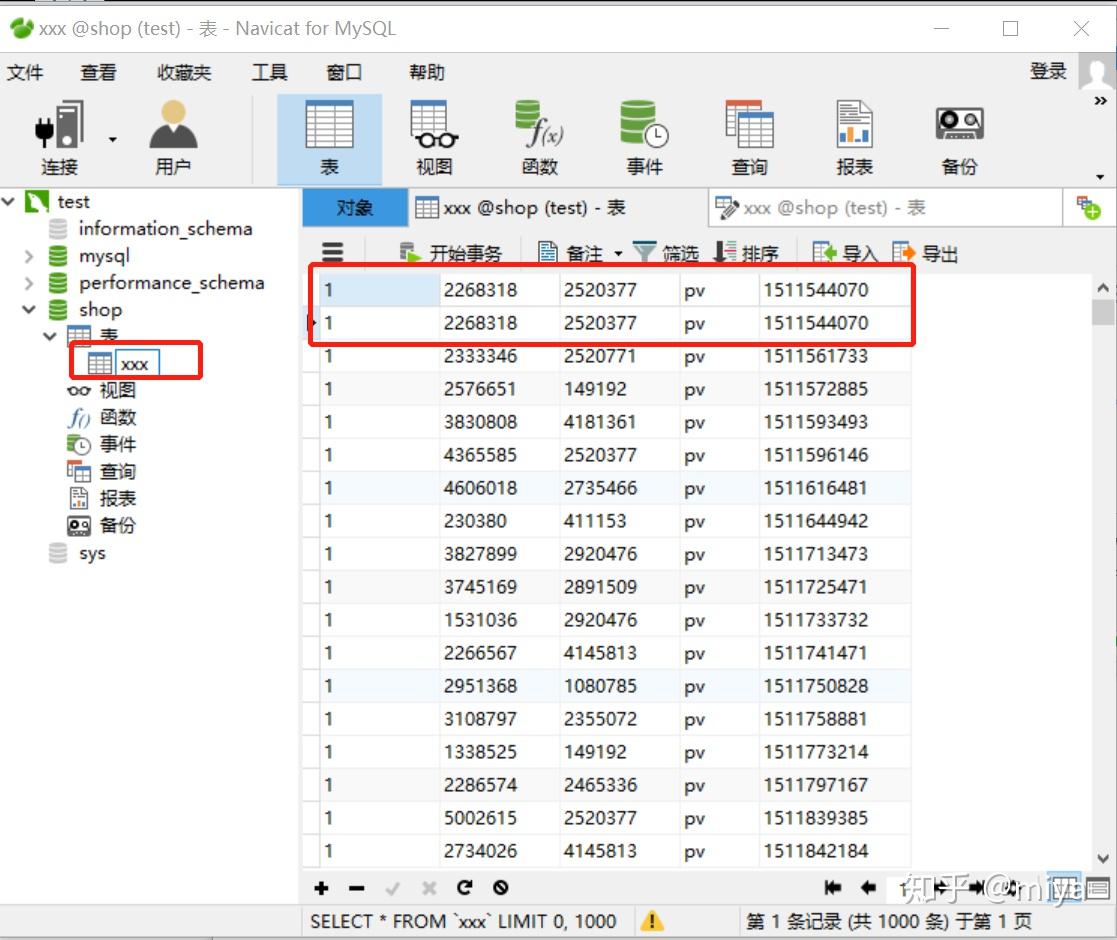This screenshot has width=1117, height=940.
Task: Click the 开始事务 (Begin Transaction) button
Action: coord(450,253)
